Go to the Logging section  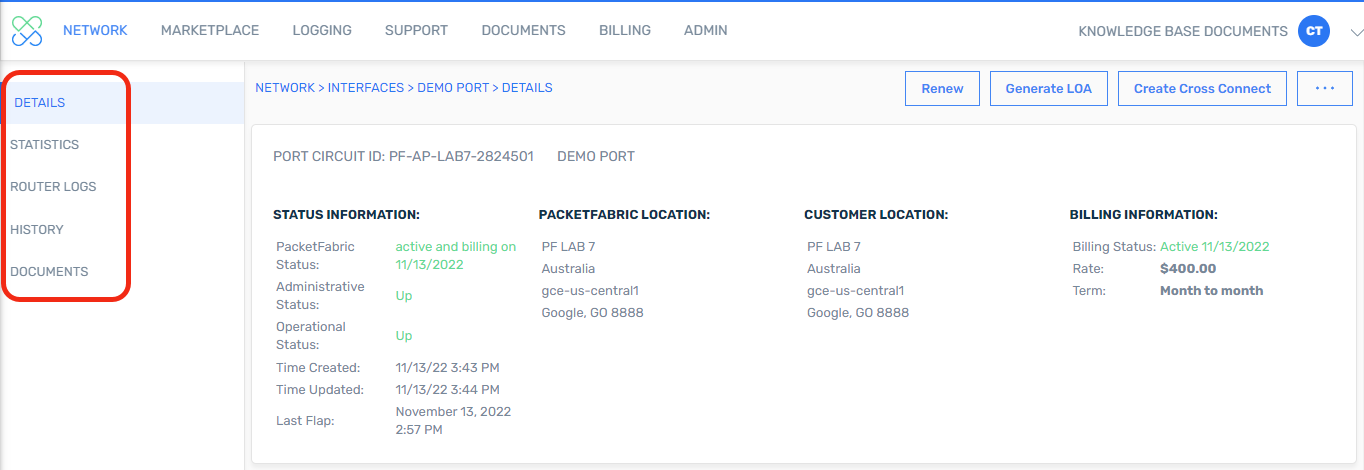click(x=322, y=31)
